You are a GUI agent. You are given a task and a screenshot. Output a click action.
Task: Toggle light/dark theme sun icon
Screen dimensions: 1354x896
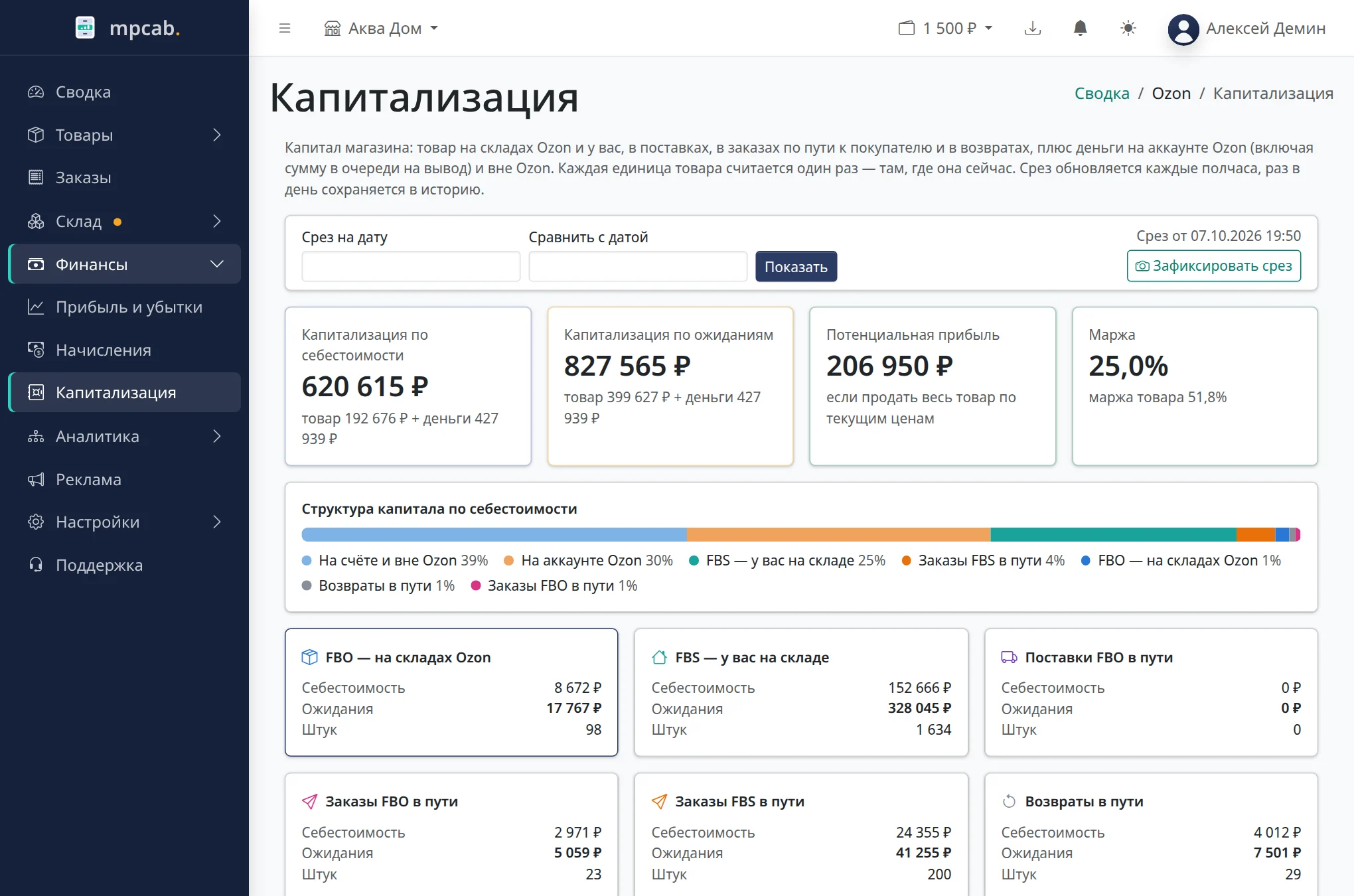coord(1128,28)
